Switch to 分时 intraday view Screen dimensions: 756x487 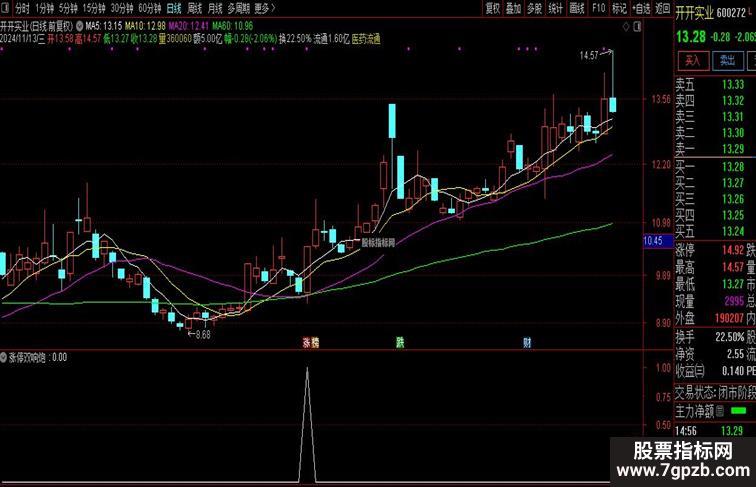click(x=22, y=8)
